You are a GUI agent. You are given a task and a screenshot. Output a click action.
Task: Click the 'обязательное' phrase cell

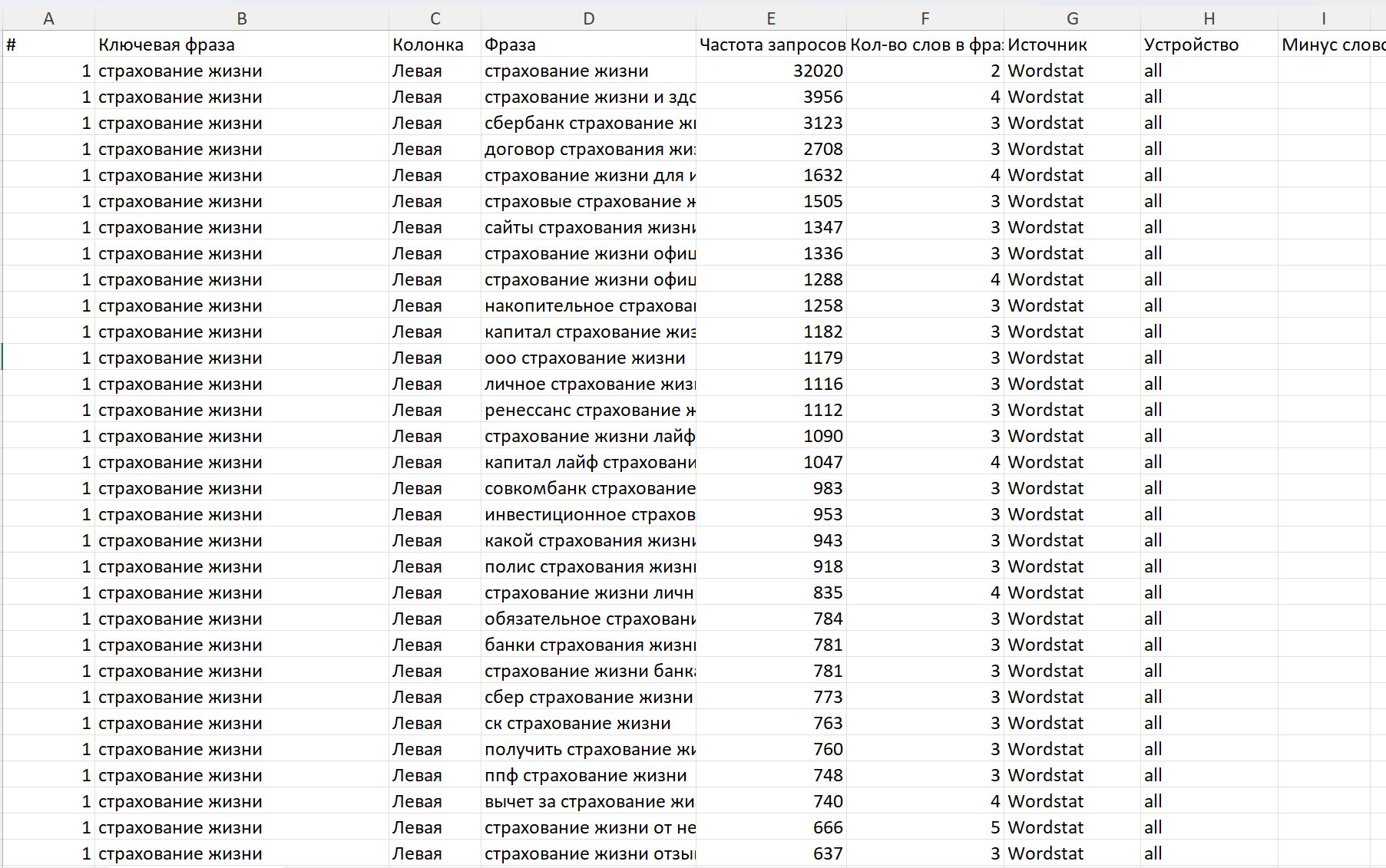(x=588, y=619)
